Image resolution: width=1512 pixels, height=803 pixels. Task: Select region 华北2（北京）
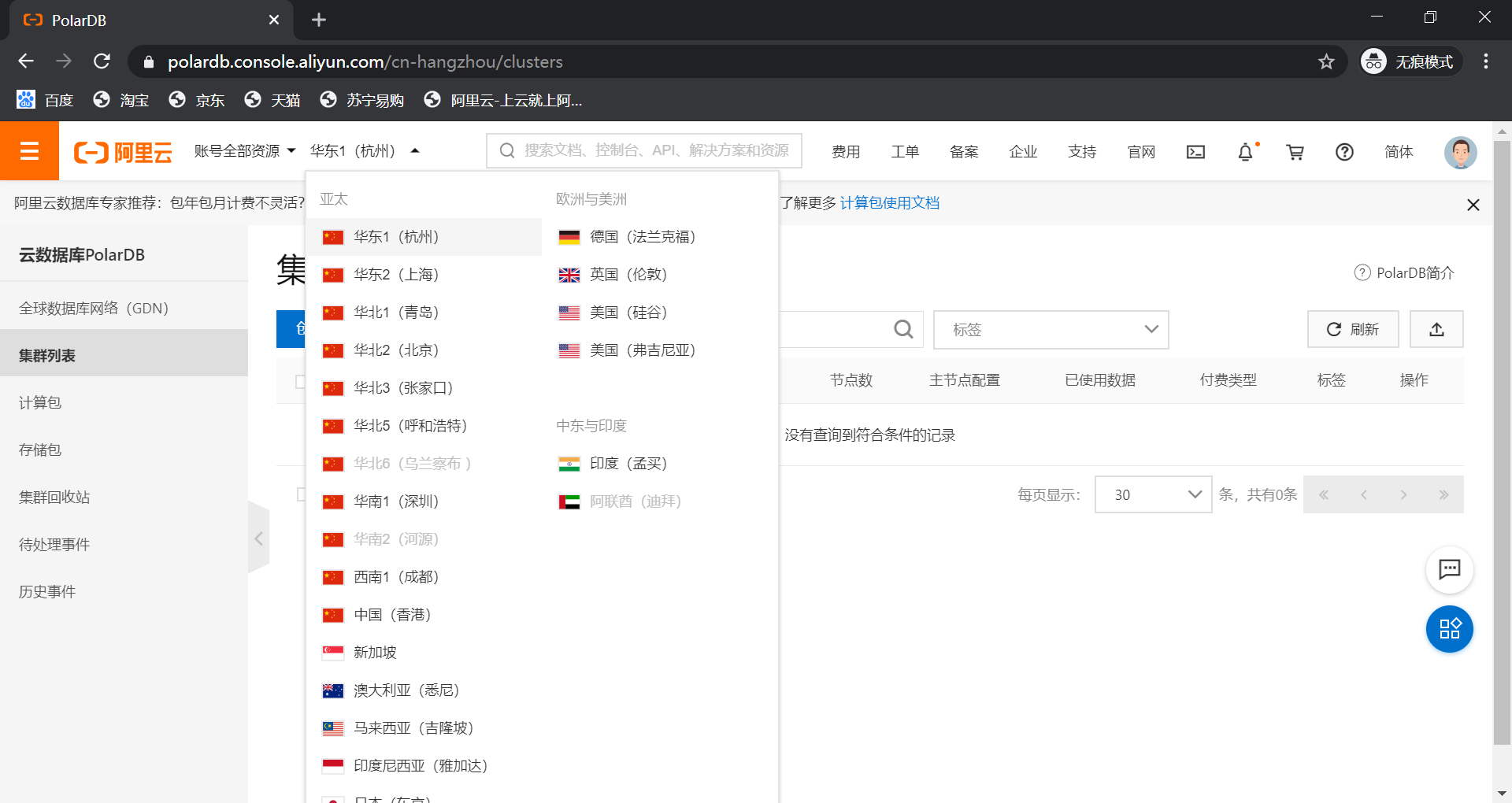424,350
